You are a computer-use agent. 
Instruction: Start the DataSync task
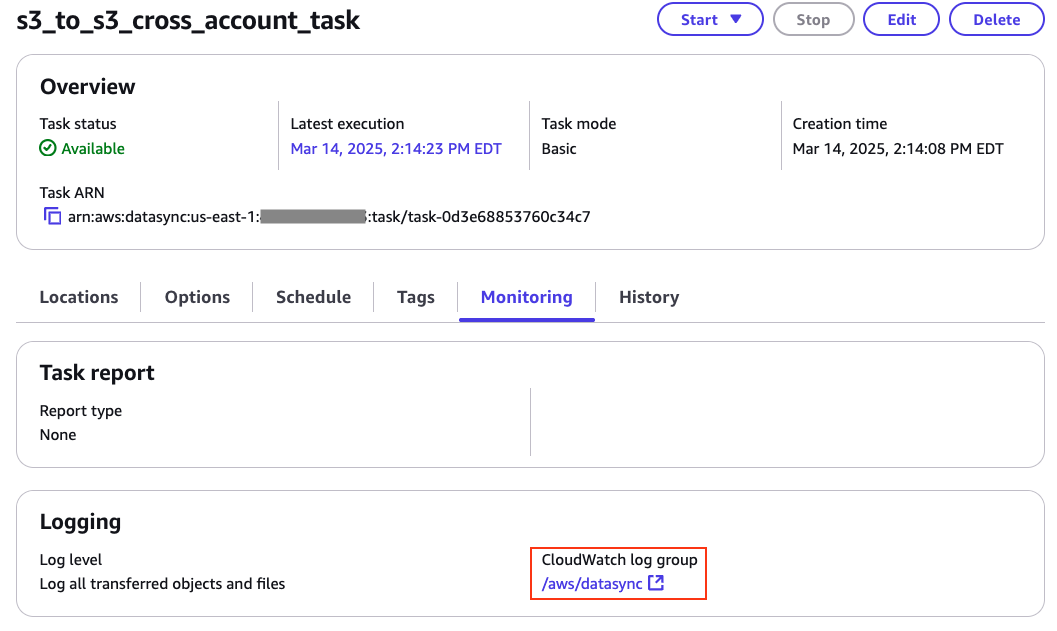(x=700, y=19)
